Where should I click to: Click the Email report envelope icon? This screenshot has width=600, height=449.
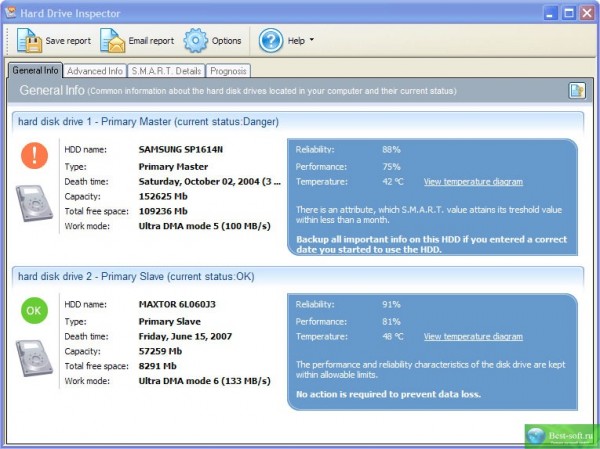point(112,41)
